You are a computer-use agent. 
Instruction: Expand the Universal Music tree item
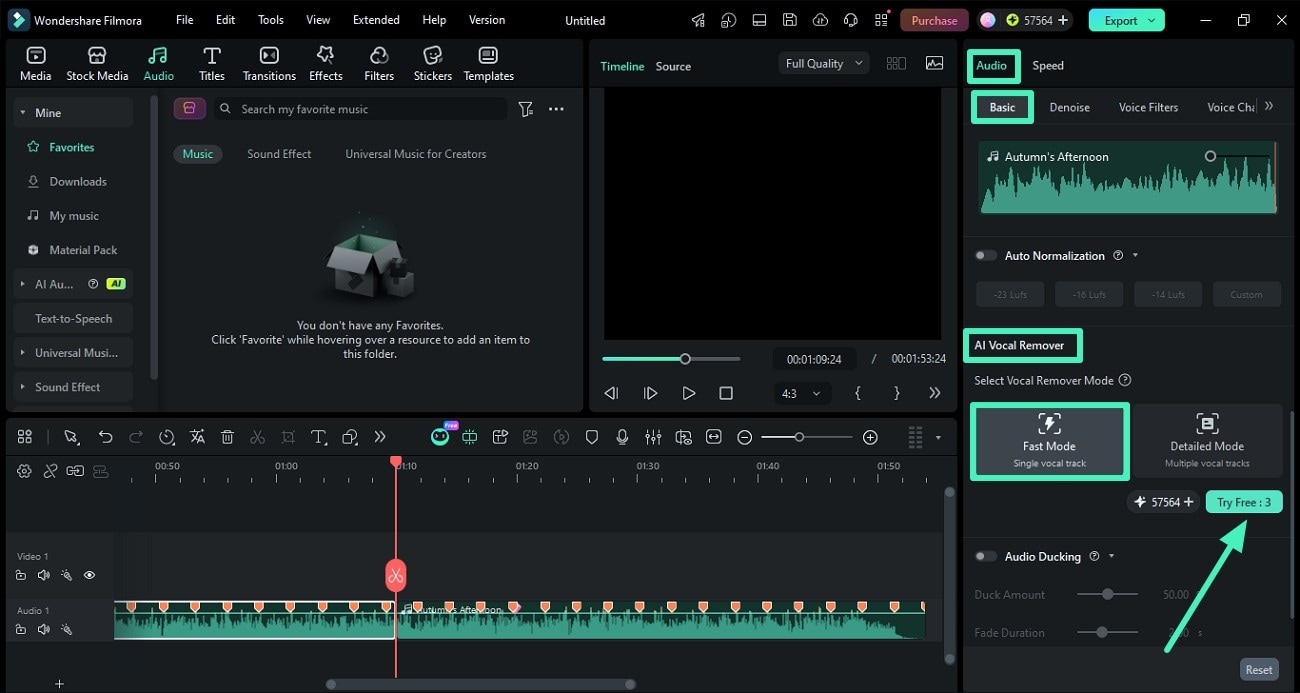(22, 353)
